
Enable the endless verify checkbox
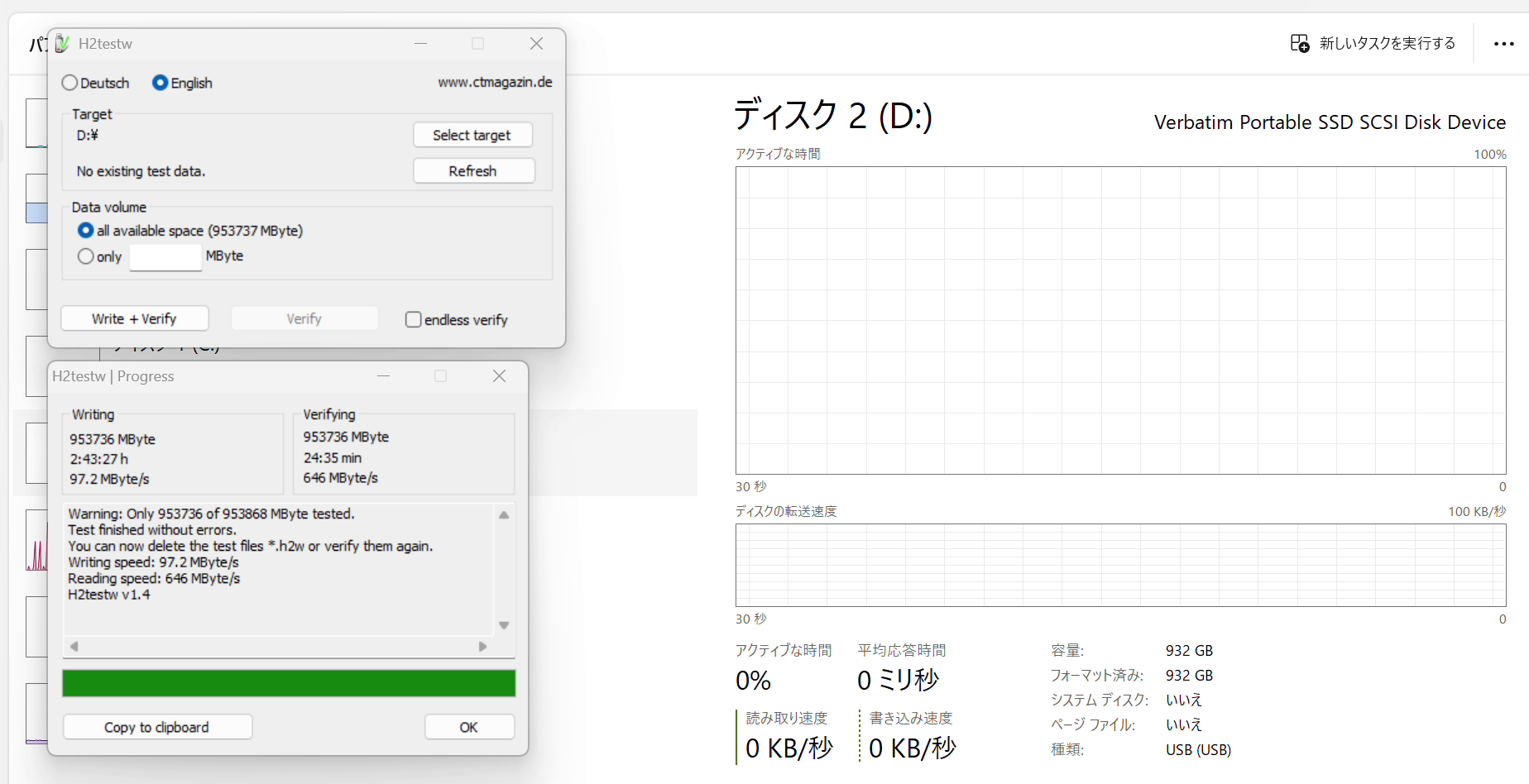(413, 319)
